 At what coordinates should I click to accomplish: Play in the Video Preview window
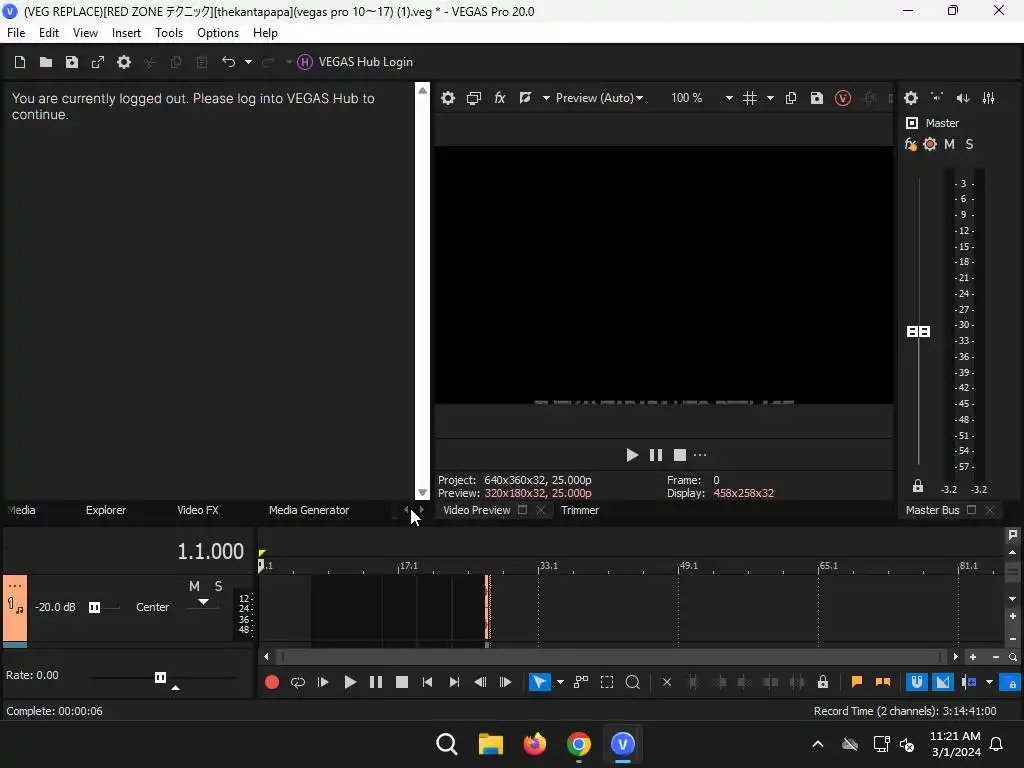632,455
